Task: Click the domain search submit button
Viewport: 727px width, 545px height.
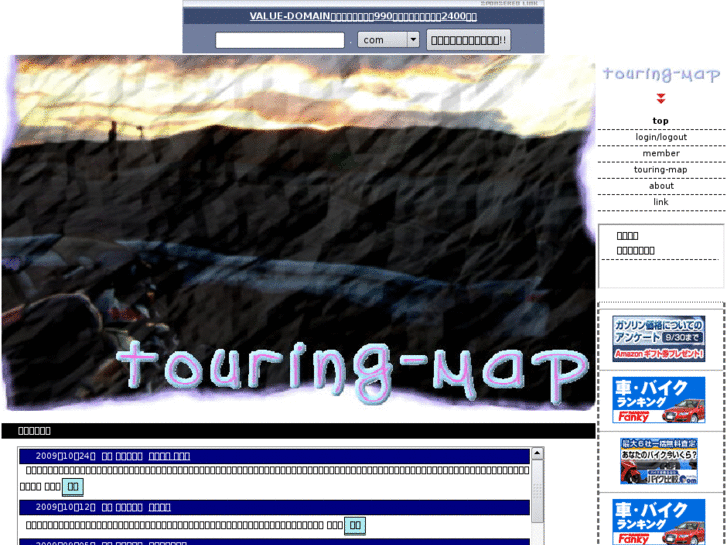Action: (468, 40)
